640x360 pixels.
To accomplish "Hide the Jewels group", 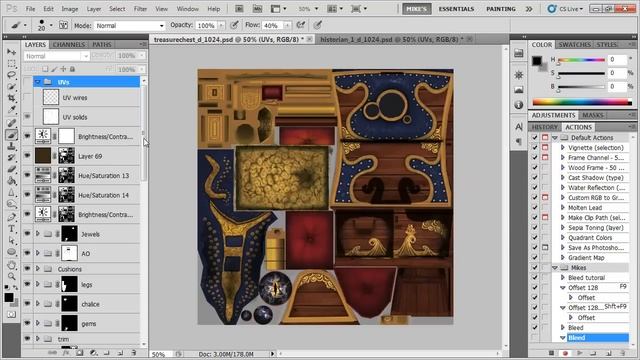I will (x=27, y=234).
